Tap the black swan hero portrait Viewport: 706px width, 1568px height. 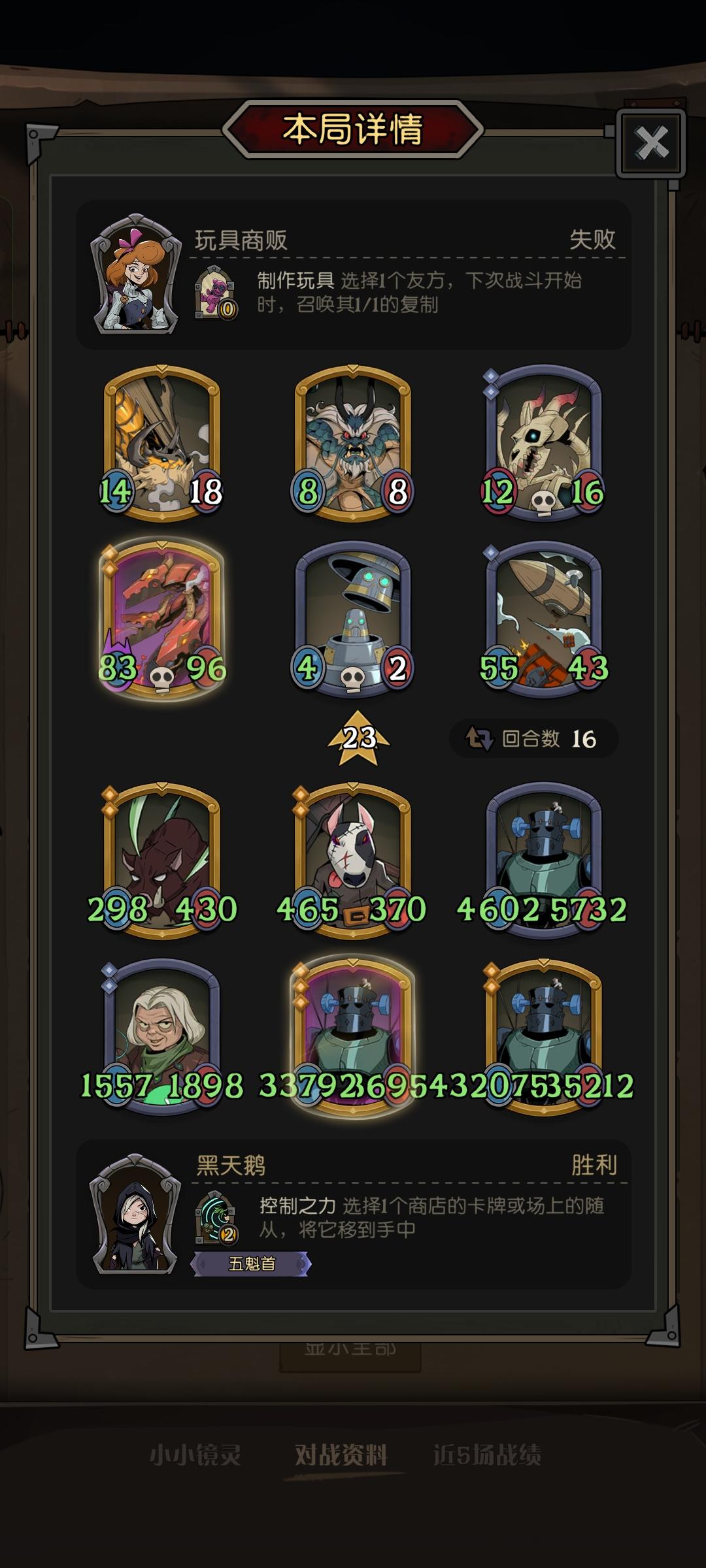[136, 1214]
